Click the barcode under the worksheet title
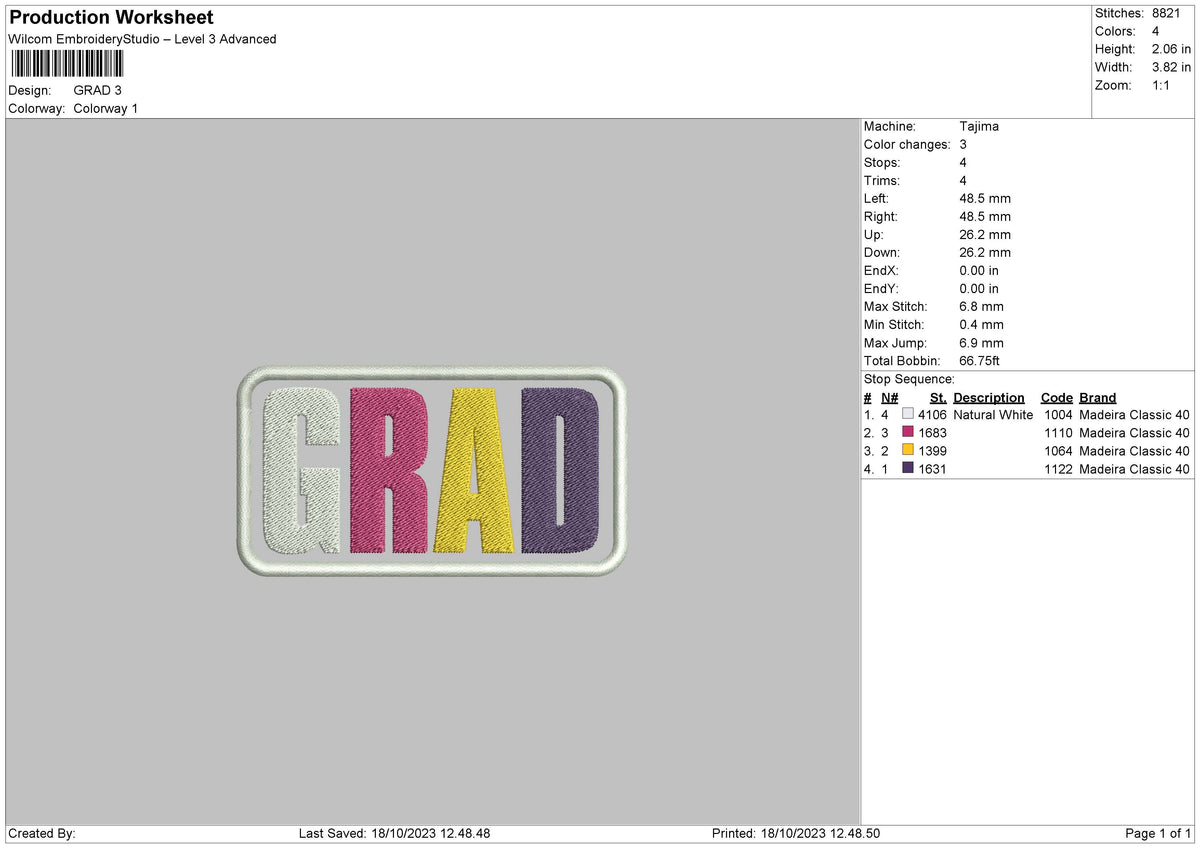The width and height of the screenshot is (1200, 848). (67, 64)
